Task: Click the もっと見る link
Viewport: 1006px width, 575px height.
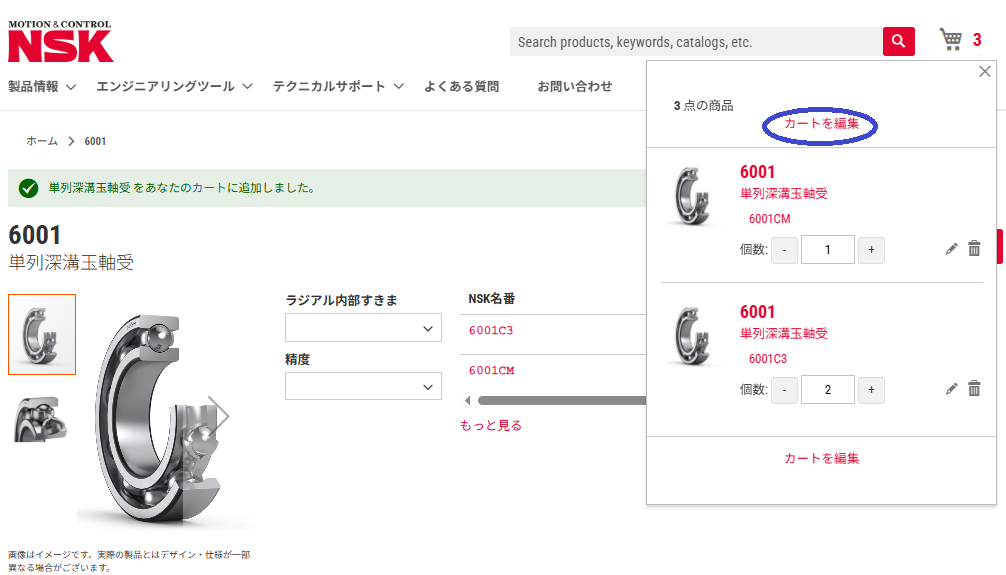Action: [x=490, y=425]
